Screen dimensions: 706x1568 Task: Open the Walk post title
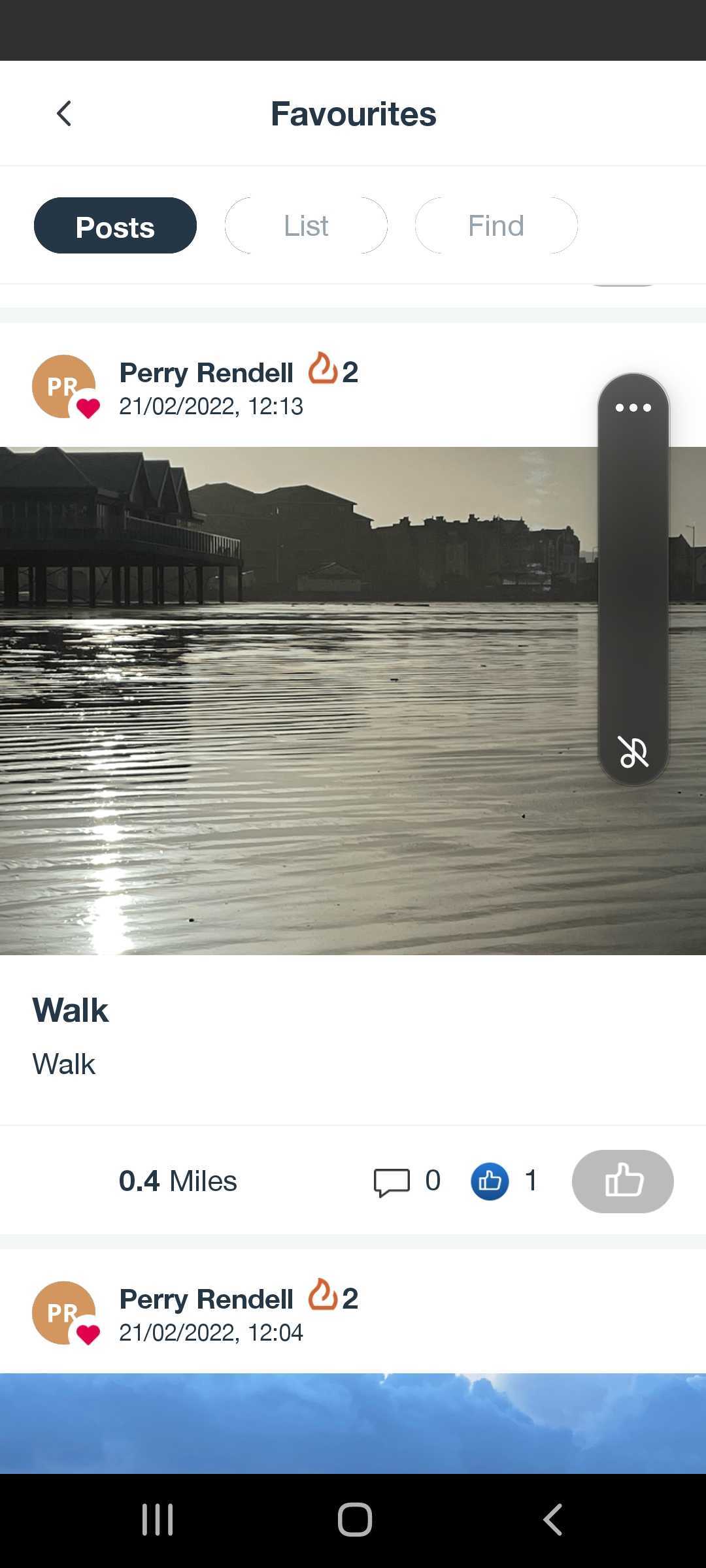pyautogui.click(x=71, y=1010)
